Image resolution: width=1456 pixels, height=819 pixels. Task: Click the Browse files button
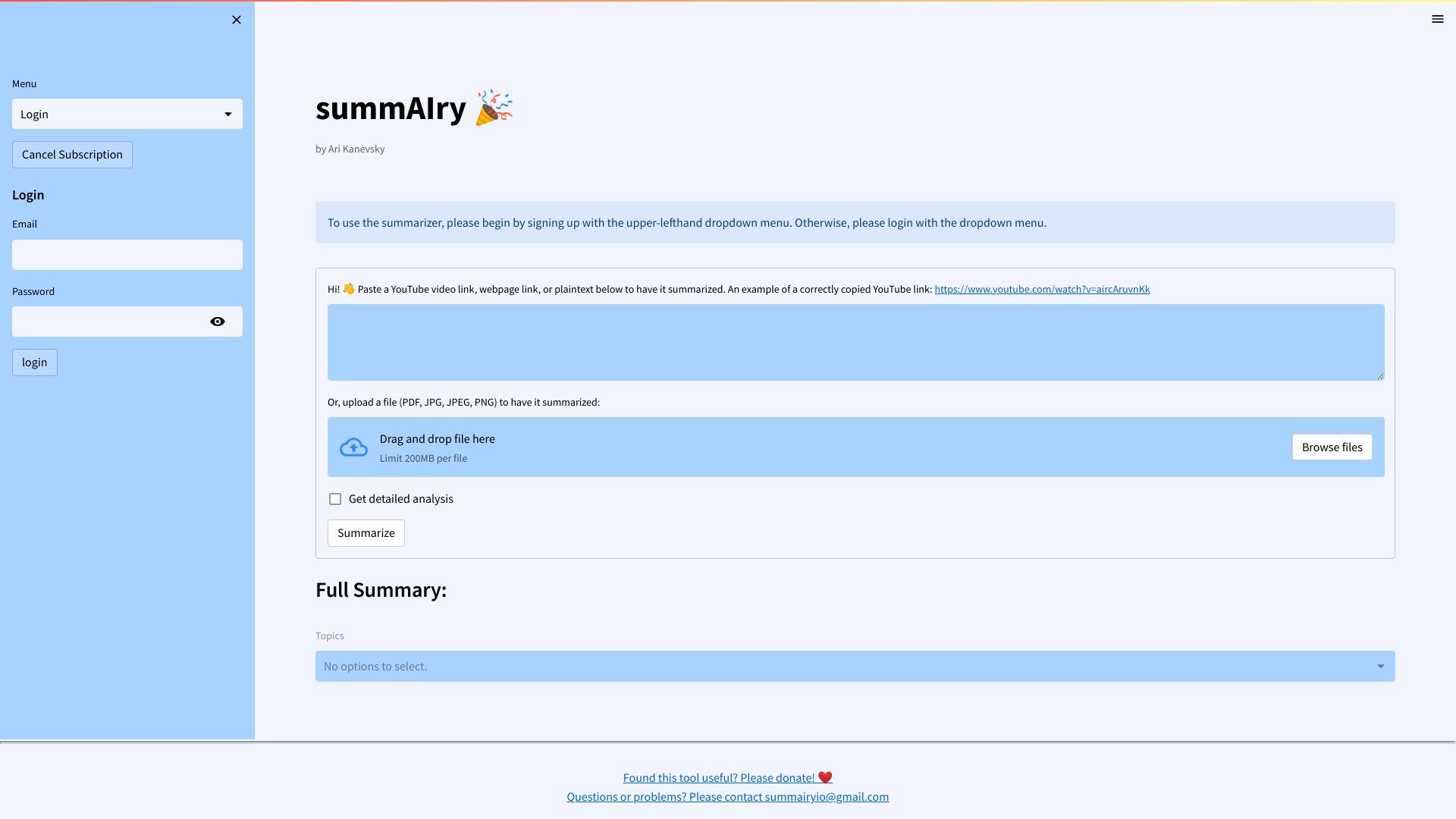pos(1332,447)
